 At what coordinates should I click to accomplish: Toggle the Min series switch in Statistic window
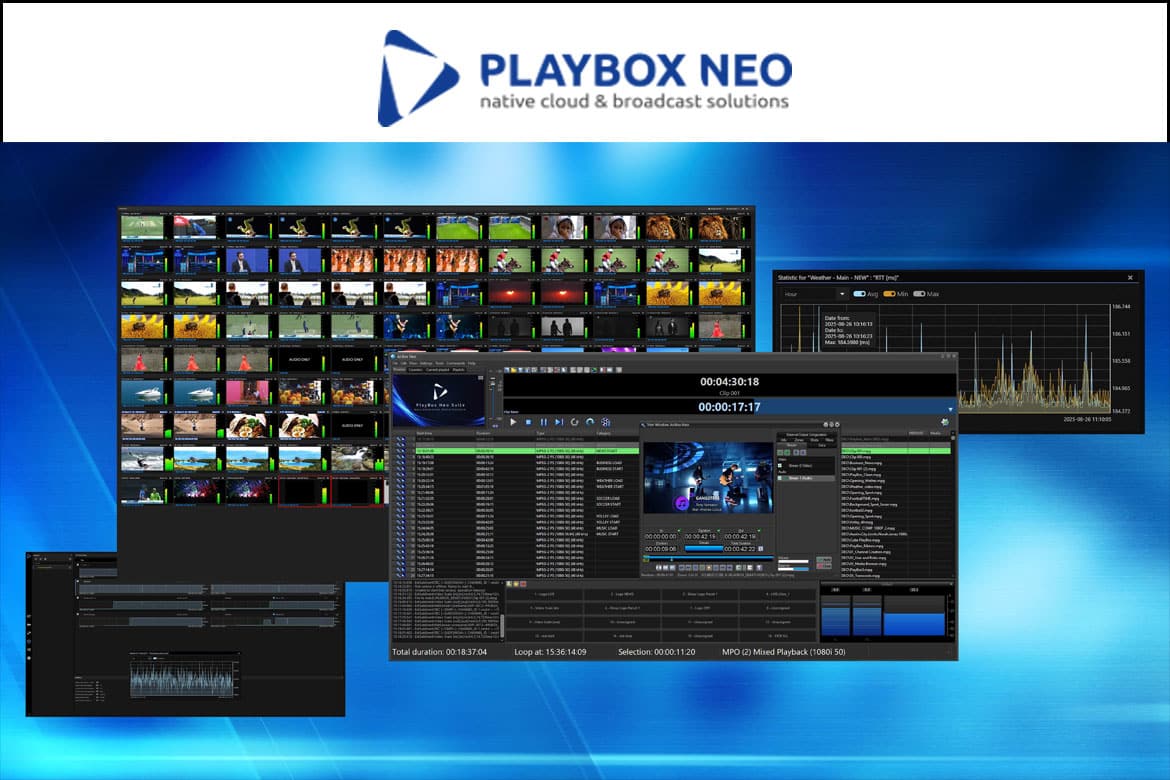click(x=889, y=294)
